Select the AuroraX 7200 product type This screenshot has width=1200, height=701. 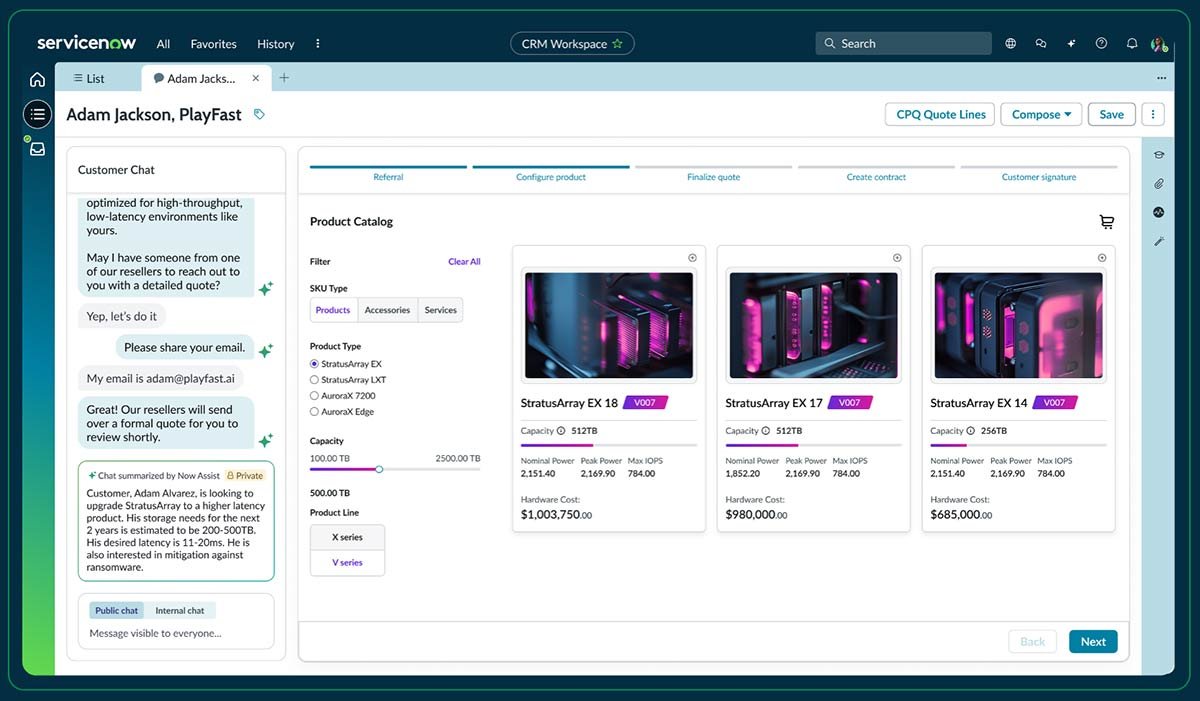(x=315, y=396)
